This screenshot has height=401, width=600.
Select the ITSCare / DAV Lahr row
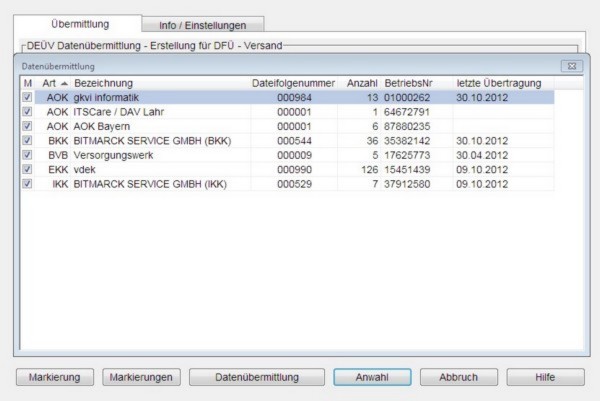point(287,112)
